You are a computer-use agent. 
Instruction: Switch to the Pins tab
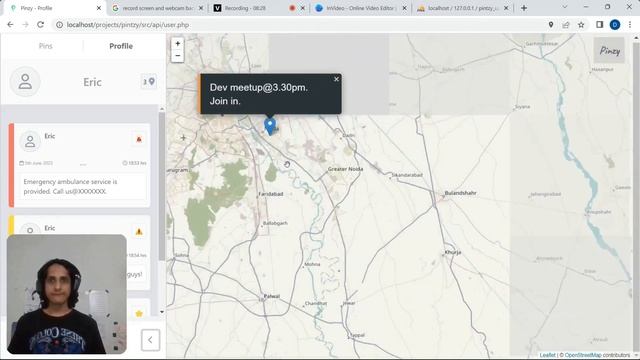pos(45,46)
